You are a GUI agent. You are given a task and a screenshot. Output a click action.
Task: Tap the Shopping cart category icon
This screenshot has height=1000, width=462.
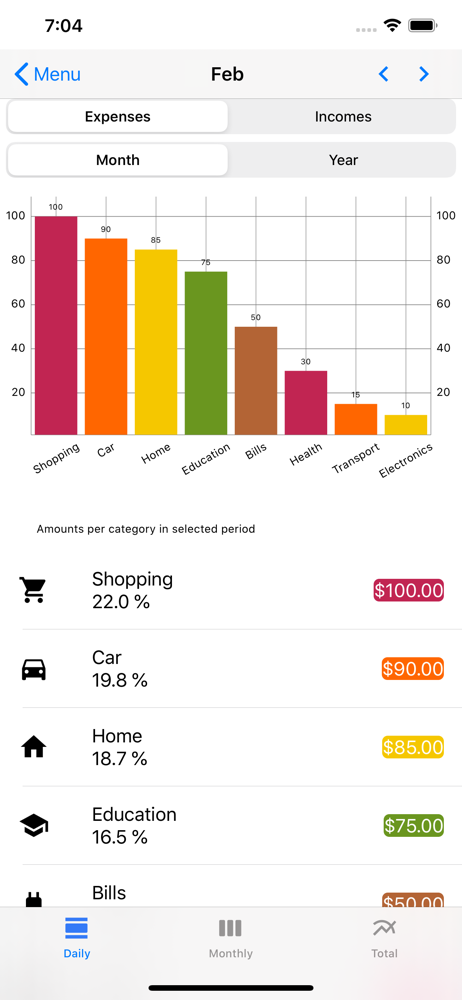pyautogui.click(x=32, y=590)
